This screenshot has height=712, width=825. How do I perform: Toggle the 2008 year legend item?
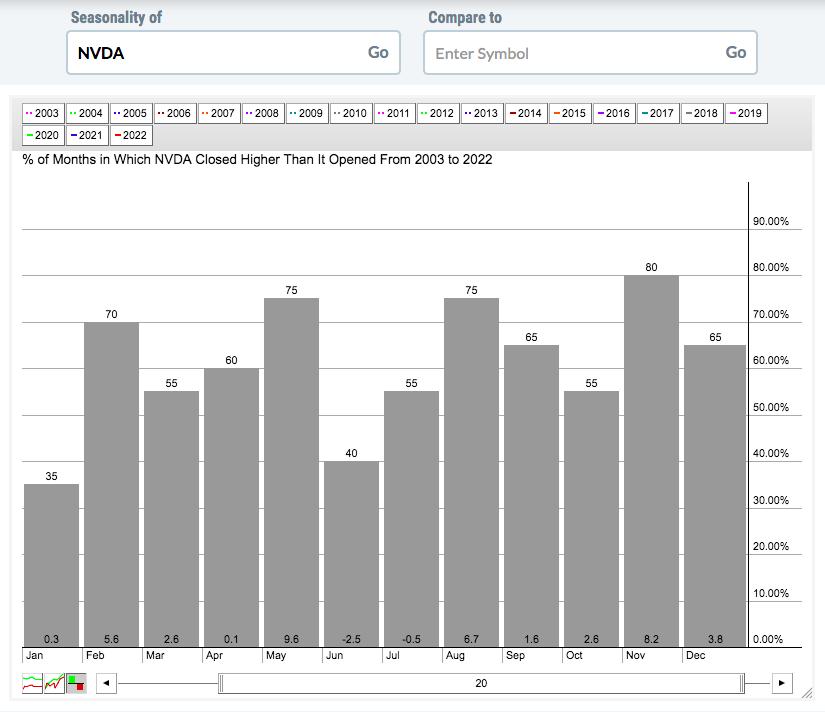262,113
